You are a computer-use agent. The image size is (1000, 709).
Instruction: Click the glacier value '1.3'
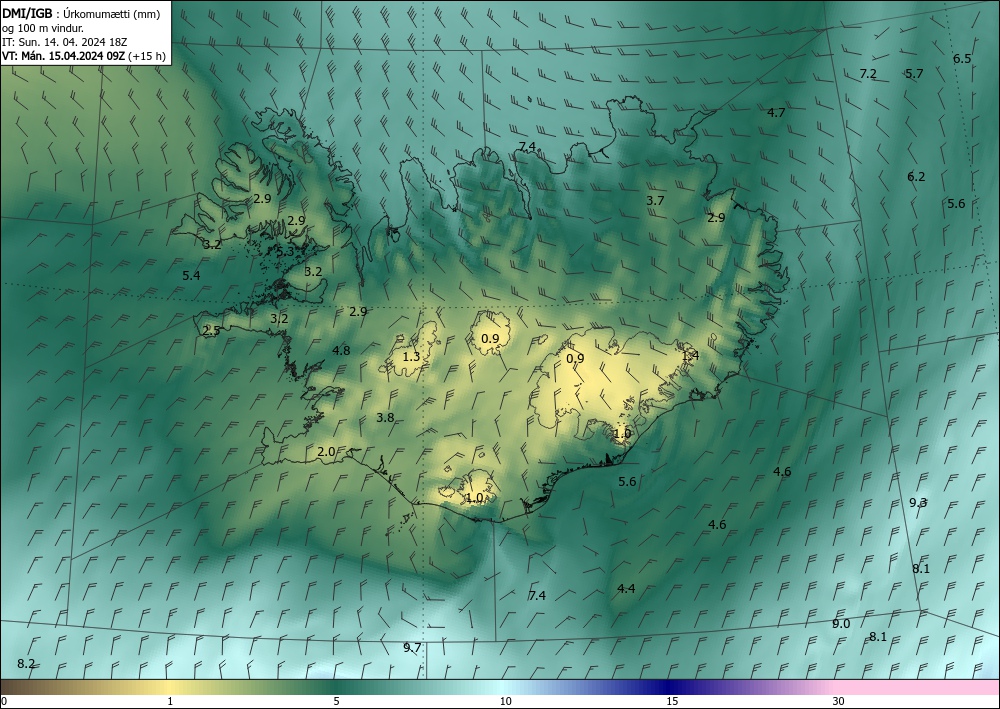(411, 356)
